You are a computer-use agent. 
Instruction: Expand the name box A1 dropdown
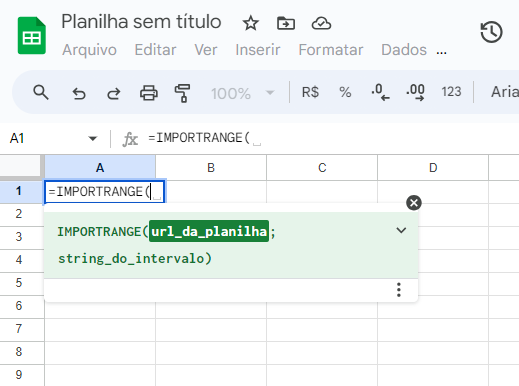point(93,138)
